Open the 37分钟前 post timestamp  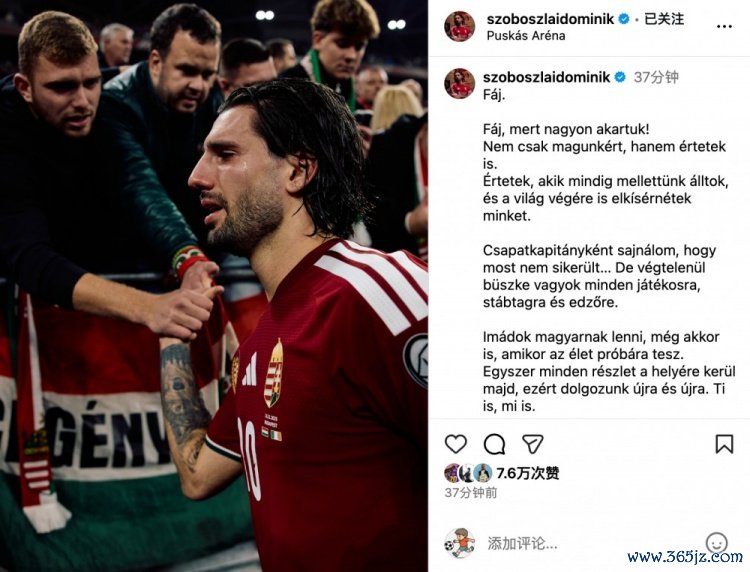[x=471, y=493]
